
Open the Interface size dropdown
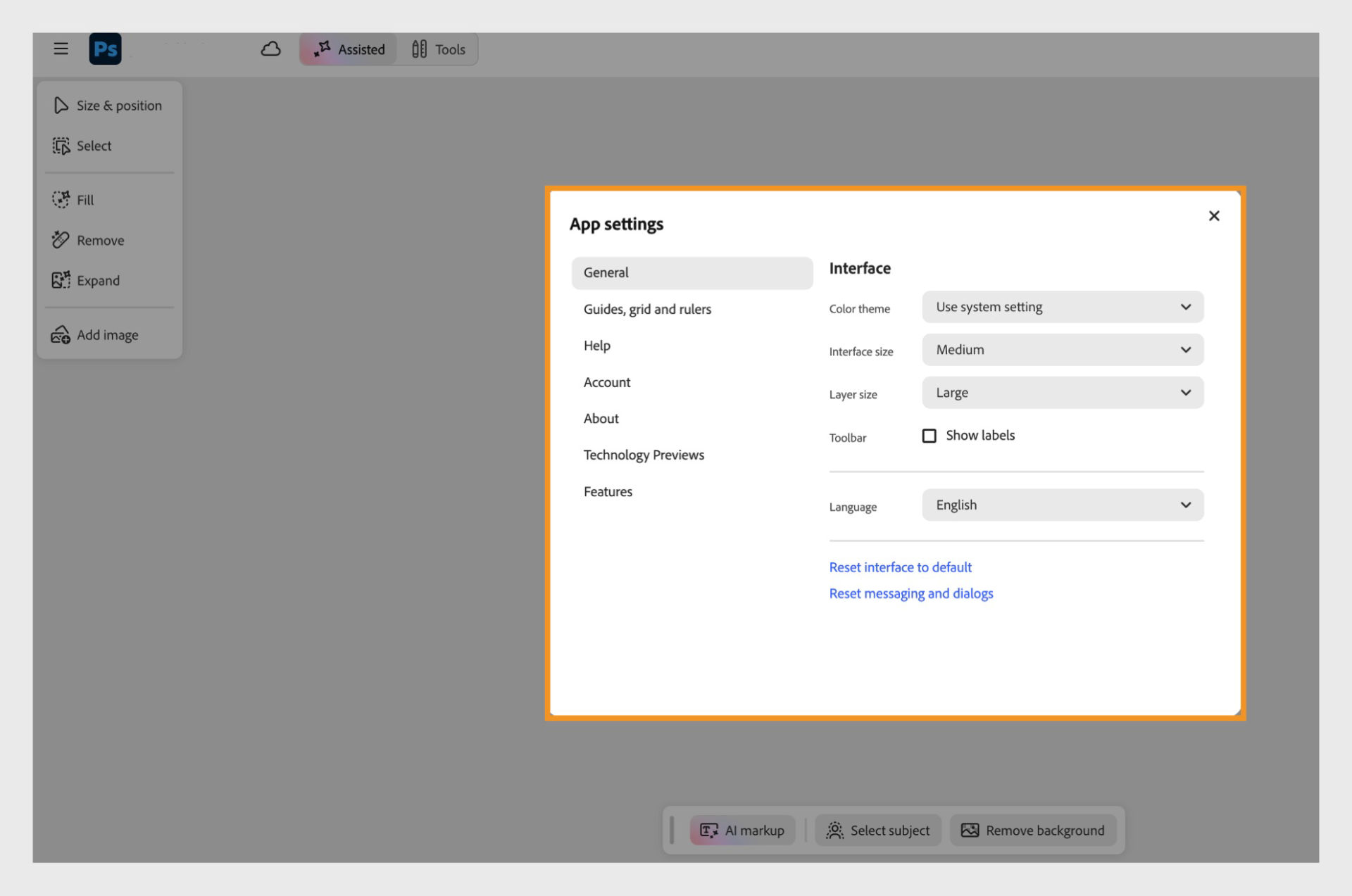click(1063, 350)
